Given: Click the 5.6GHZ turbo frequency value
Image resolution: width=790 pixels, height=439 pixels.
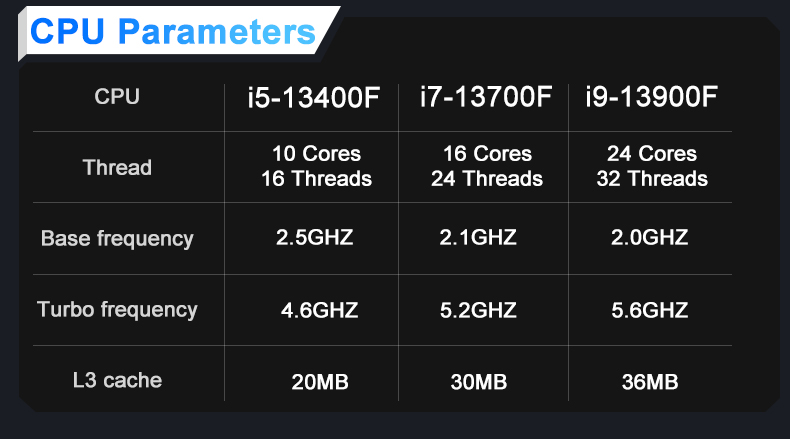Looking at the screenshot, I should (x=649, y=310).
